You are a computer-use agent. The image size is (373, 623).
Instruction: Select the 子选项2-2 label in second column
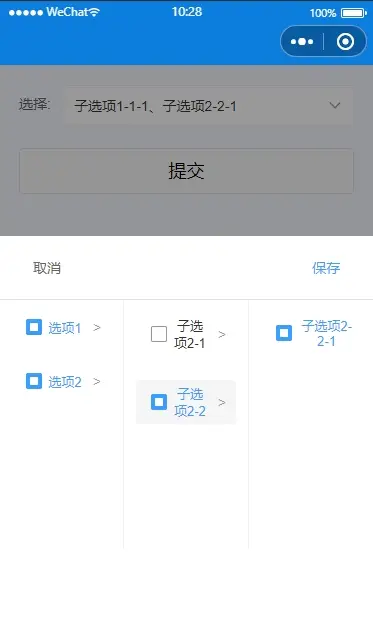point(190,402)
